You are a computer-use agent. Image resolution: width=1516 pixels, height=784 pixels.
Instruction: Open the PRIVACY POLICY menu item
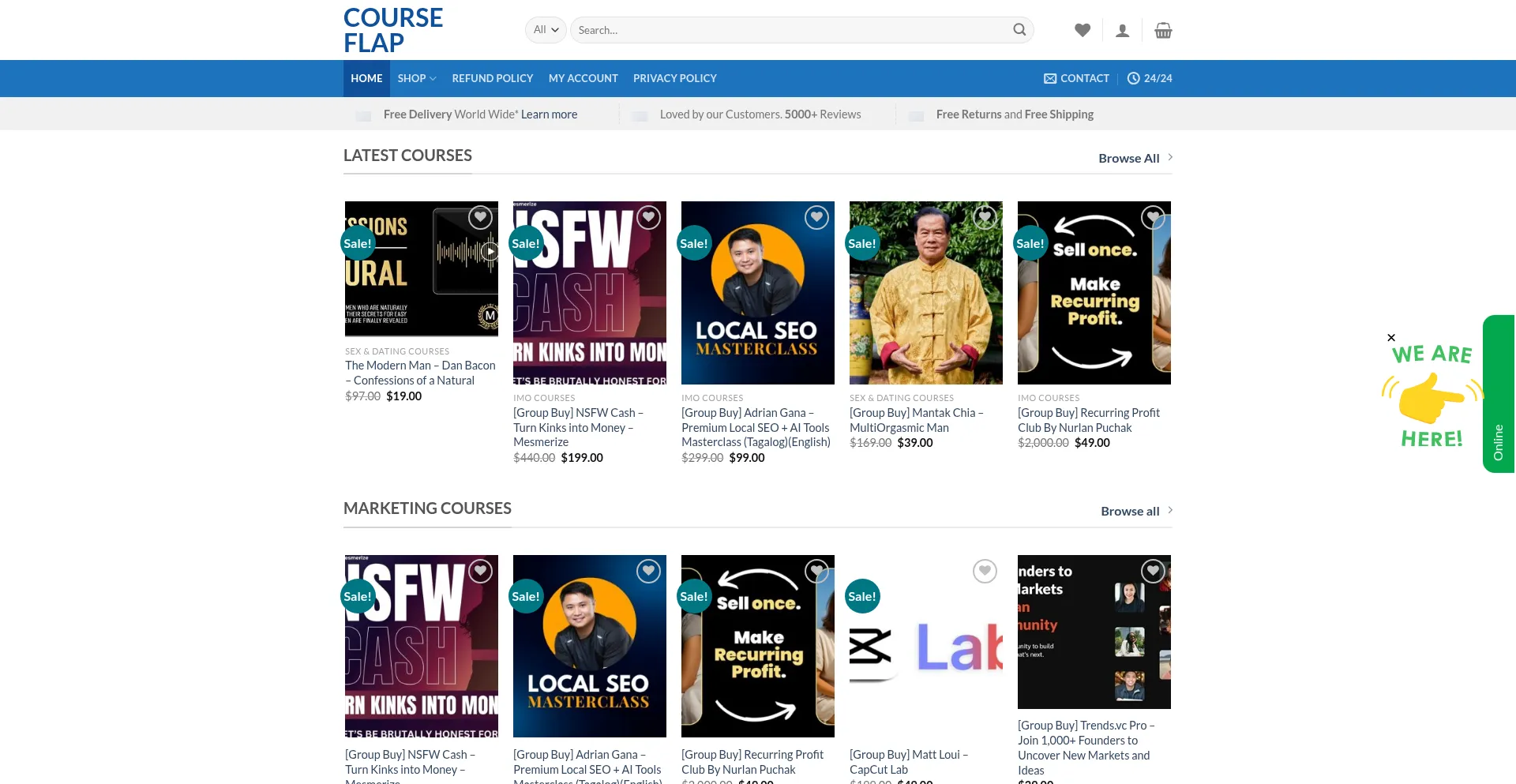pos(674,78)
